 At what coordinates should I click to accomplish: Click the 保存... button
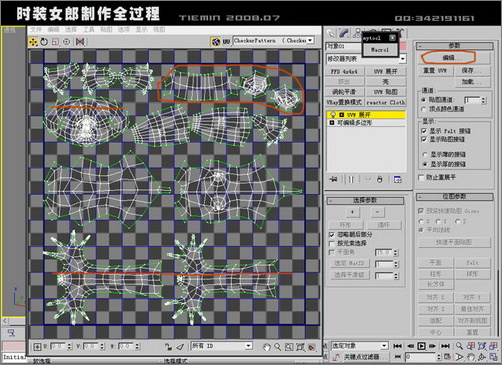coord(472,71)
